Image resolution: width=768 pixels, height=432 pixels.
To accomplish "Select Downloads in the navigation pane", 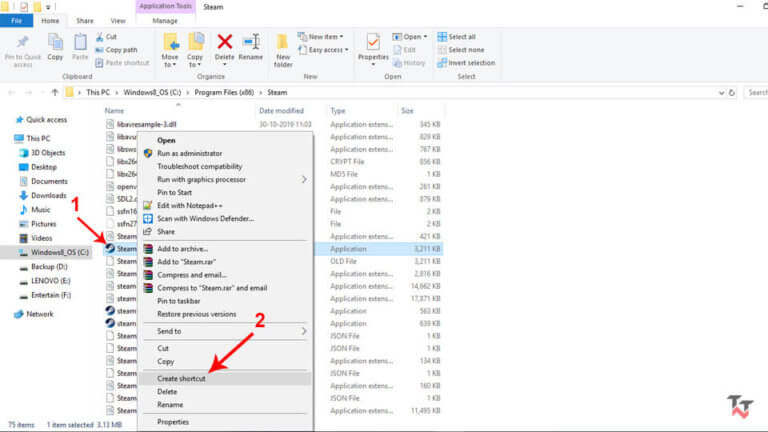I will point(43,195).
